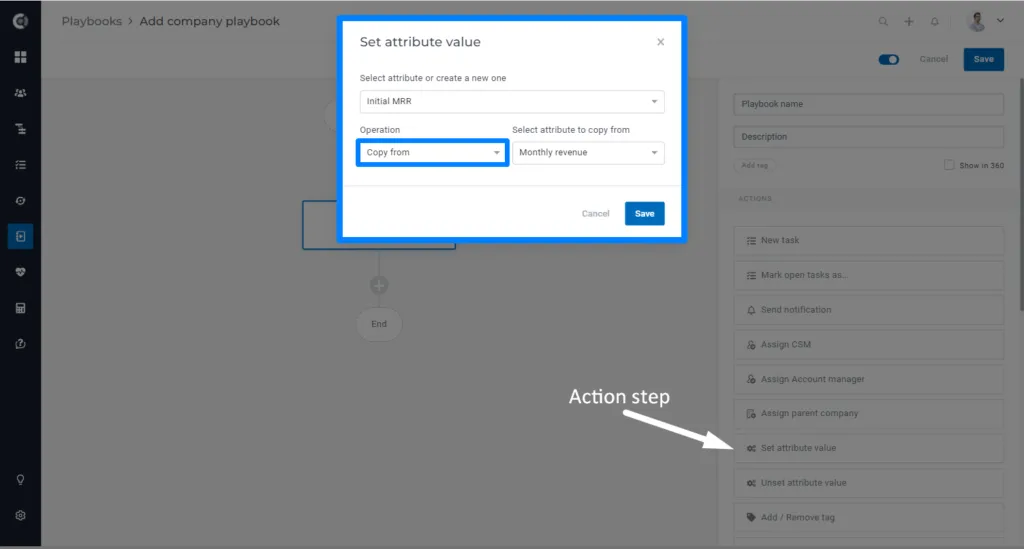Expand the user avatar menu chevron

coord(1000,21)
